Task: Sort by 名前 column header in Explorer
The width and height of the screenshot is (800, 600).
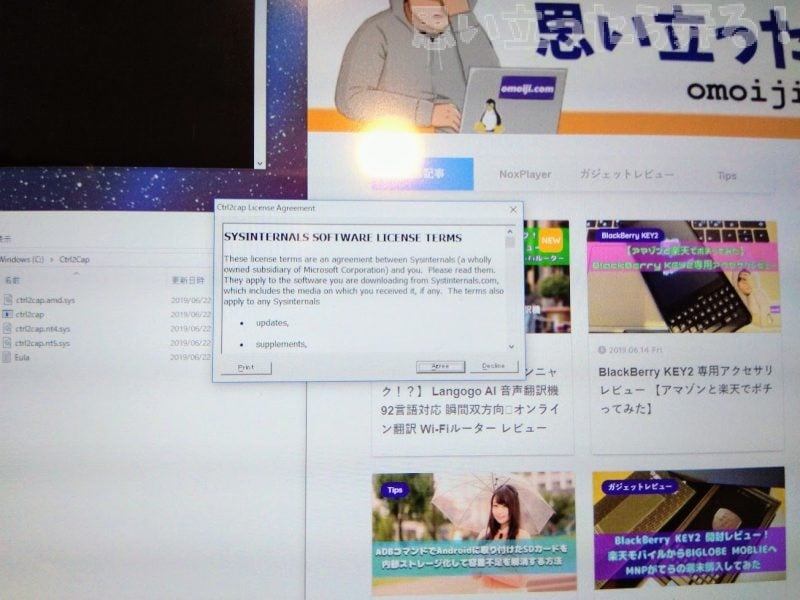Action: (12, 280)
